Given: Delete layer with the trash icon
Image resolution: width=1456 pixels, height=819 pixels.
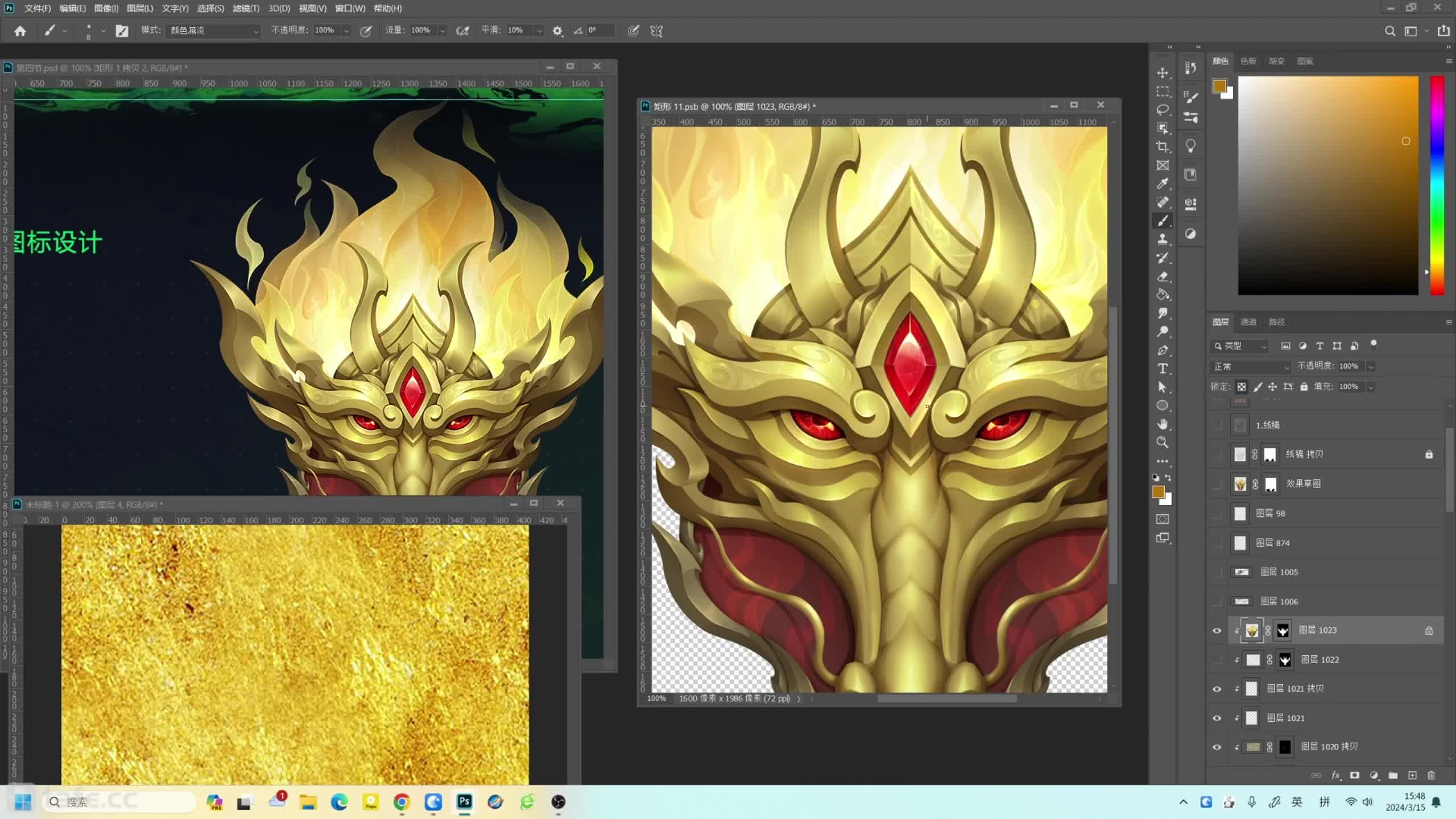Looking at the screenshot, I should coord(1432,775).
